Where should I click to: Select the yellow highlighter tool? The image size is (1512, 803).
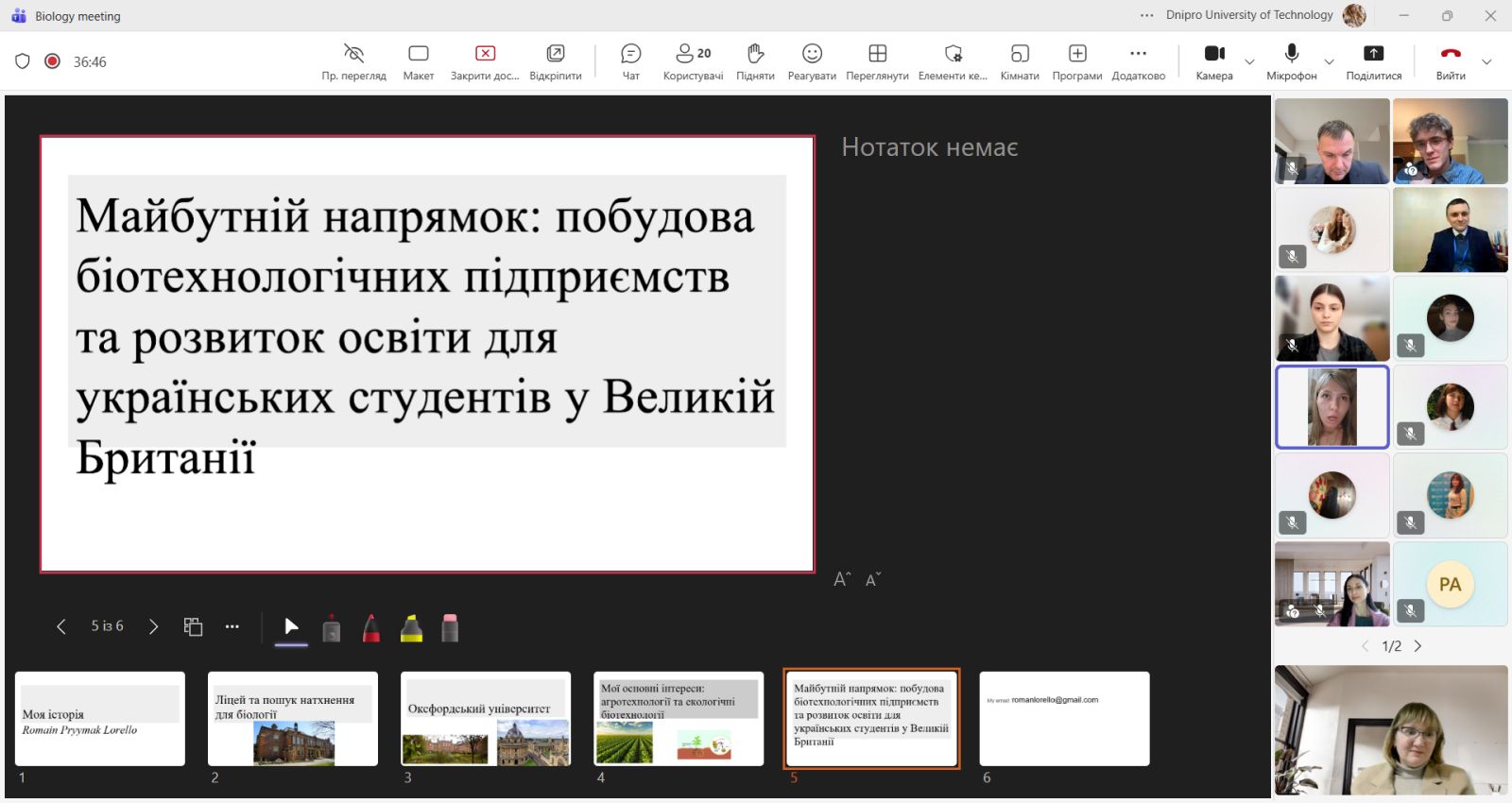[411, 628]
